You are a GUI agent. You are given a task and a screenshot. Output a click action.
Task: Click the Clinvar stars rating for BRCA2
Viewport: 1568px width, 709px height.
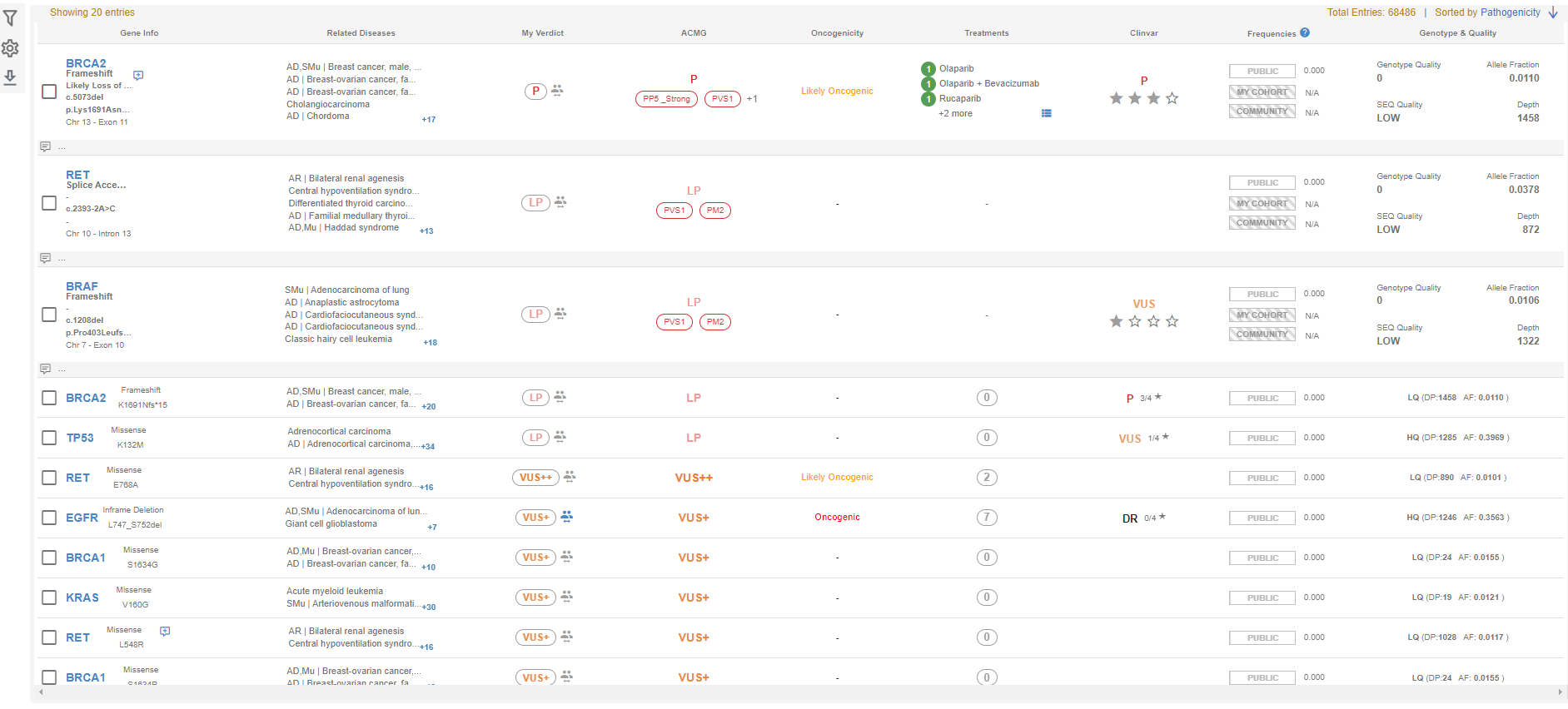pos(1144,98)
